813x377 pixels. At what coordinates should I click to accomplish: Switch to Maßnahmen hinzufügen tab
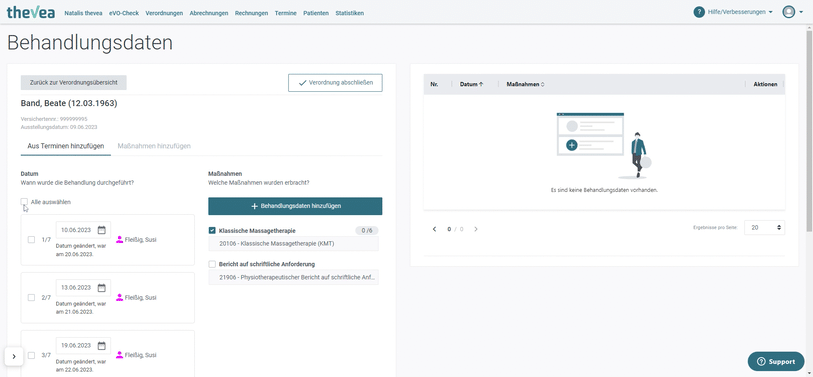[154, 146]
